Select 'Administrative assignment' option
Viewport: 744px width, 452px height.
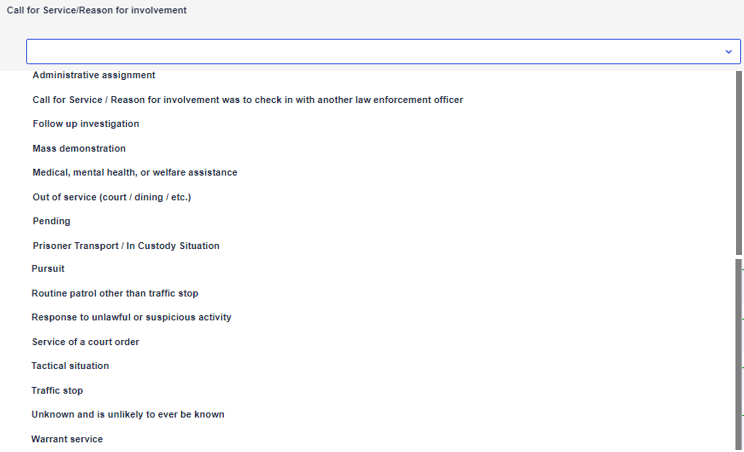[x=94, y=75]
